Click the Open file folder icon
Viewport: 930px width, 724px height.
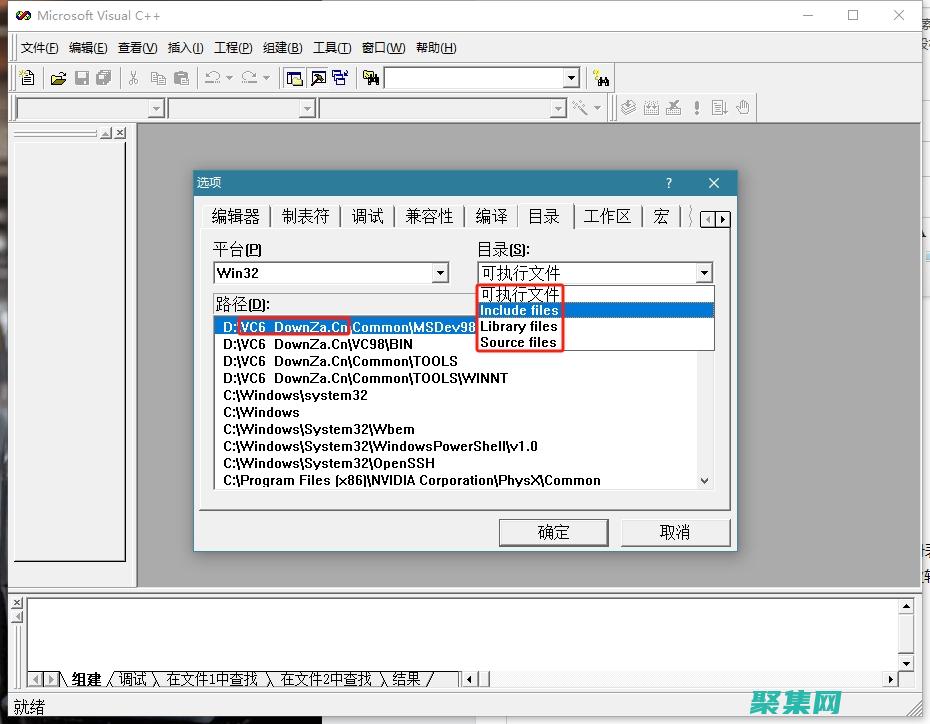click(x=59, y=78)
